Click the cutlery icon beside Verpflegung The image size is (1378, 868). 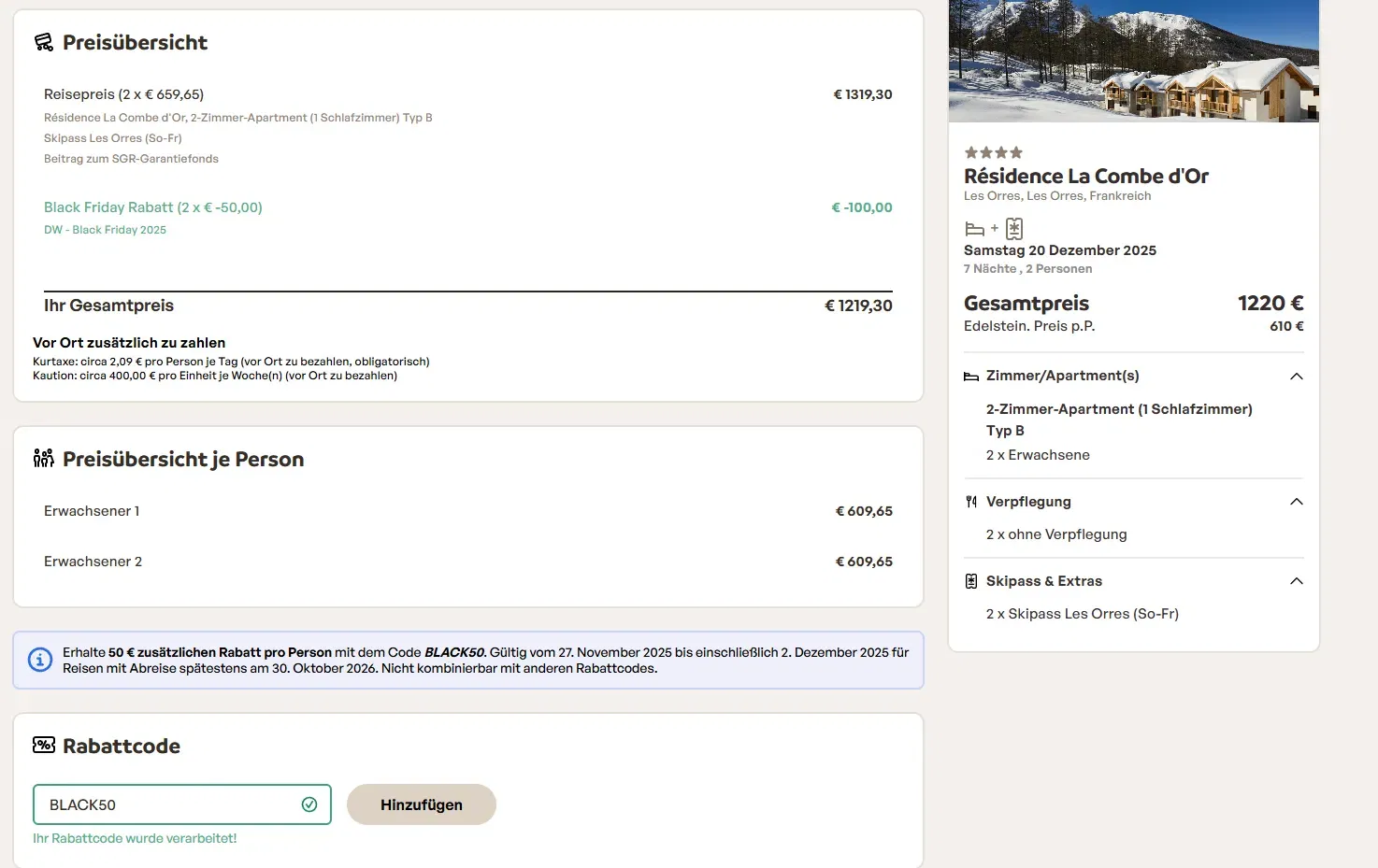pyautogui.click(x=971, y=502)
